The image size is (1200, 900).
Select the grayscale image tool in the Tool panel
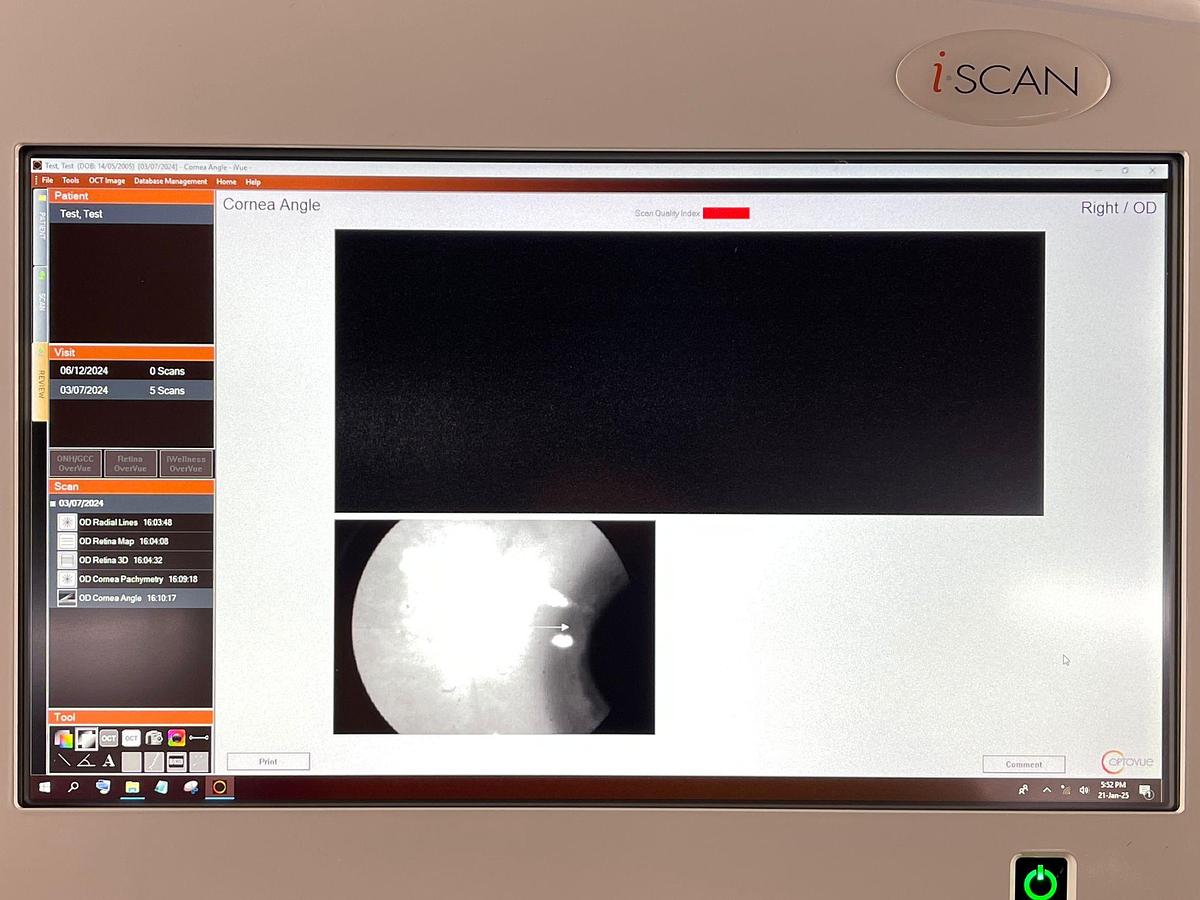click(x=87, y=738)
